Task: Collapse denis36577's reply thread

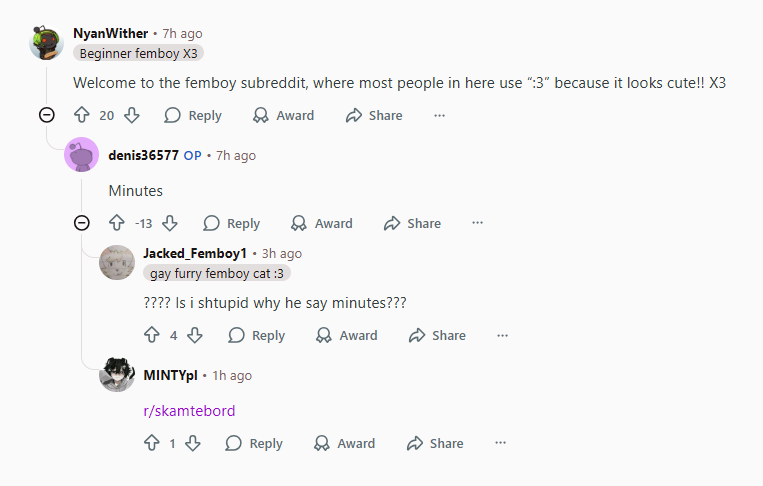Action: 82,223
